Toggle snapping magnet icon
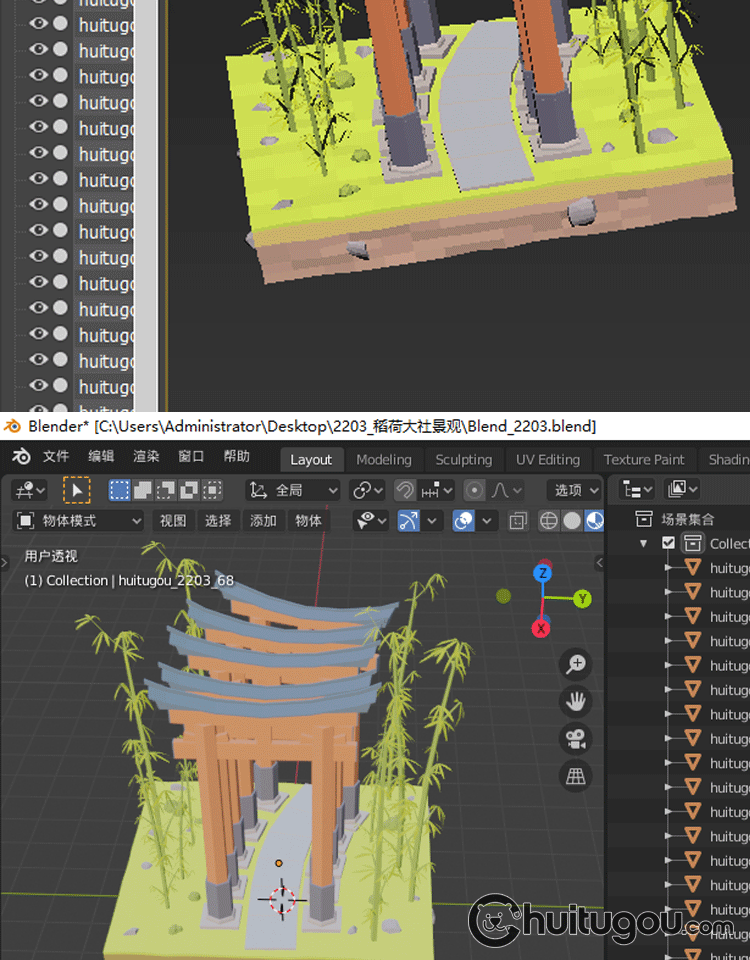This screenshot has width=750, height=960. (405, 490)
